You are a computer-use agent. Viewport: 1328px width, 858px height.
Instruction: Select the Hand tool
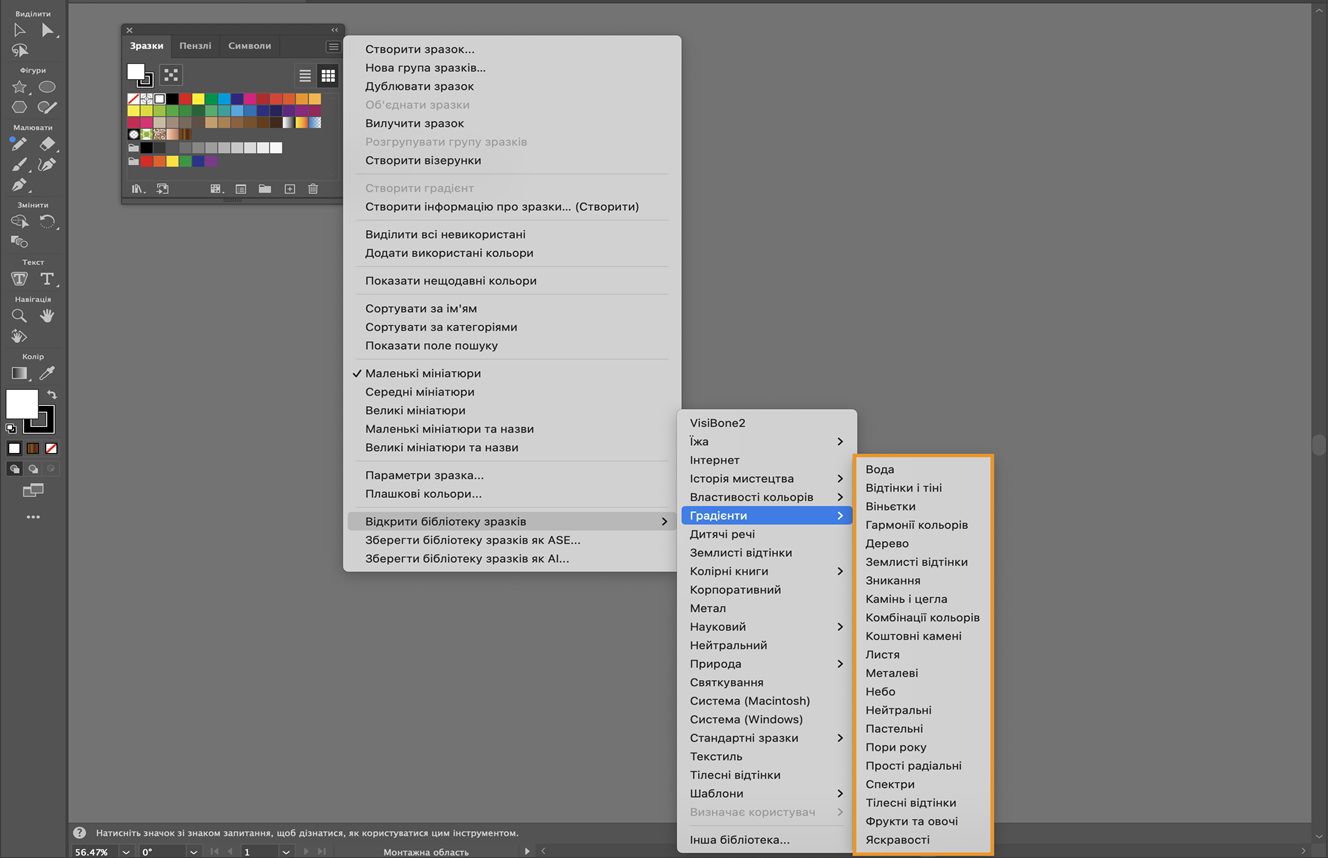(47, 315)
